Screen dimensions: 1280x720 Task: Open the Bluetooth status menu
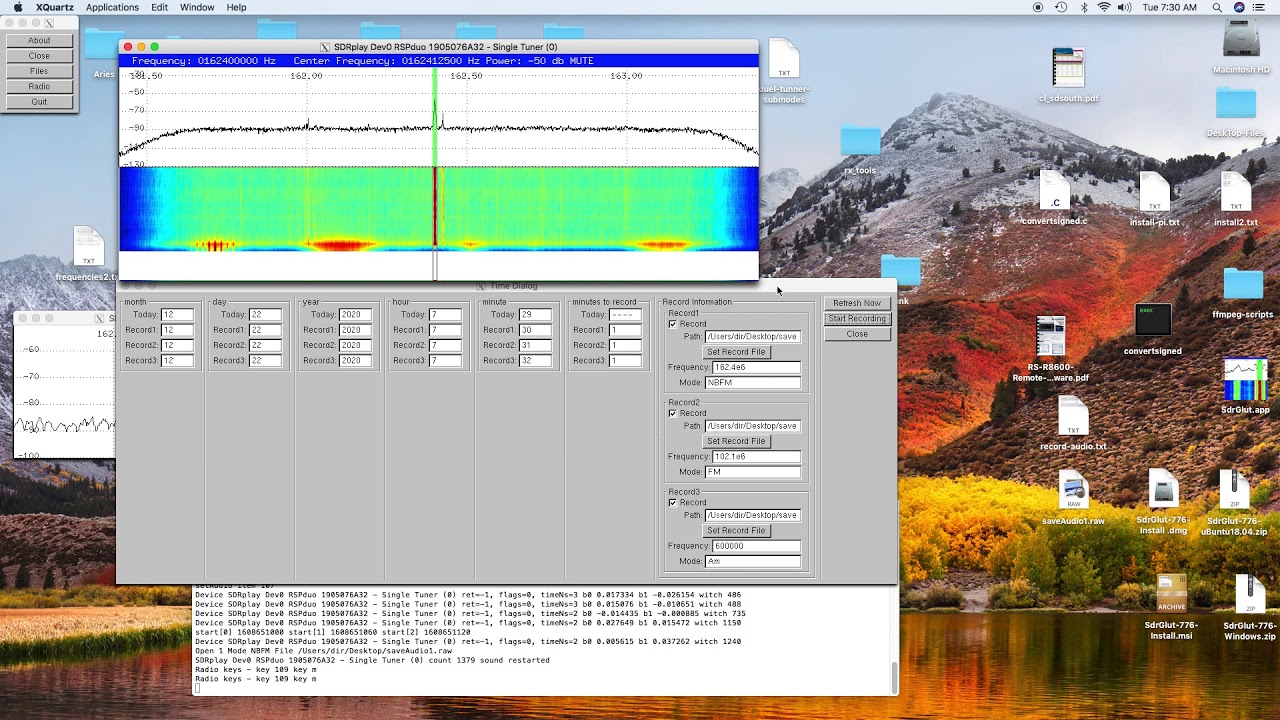pyautogui.click(x=1084, y=7)
